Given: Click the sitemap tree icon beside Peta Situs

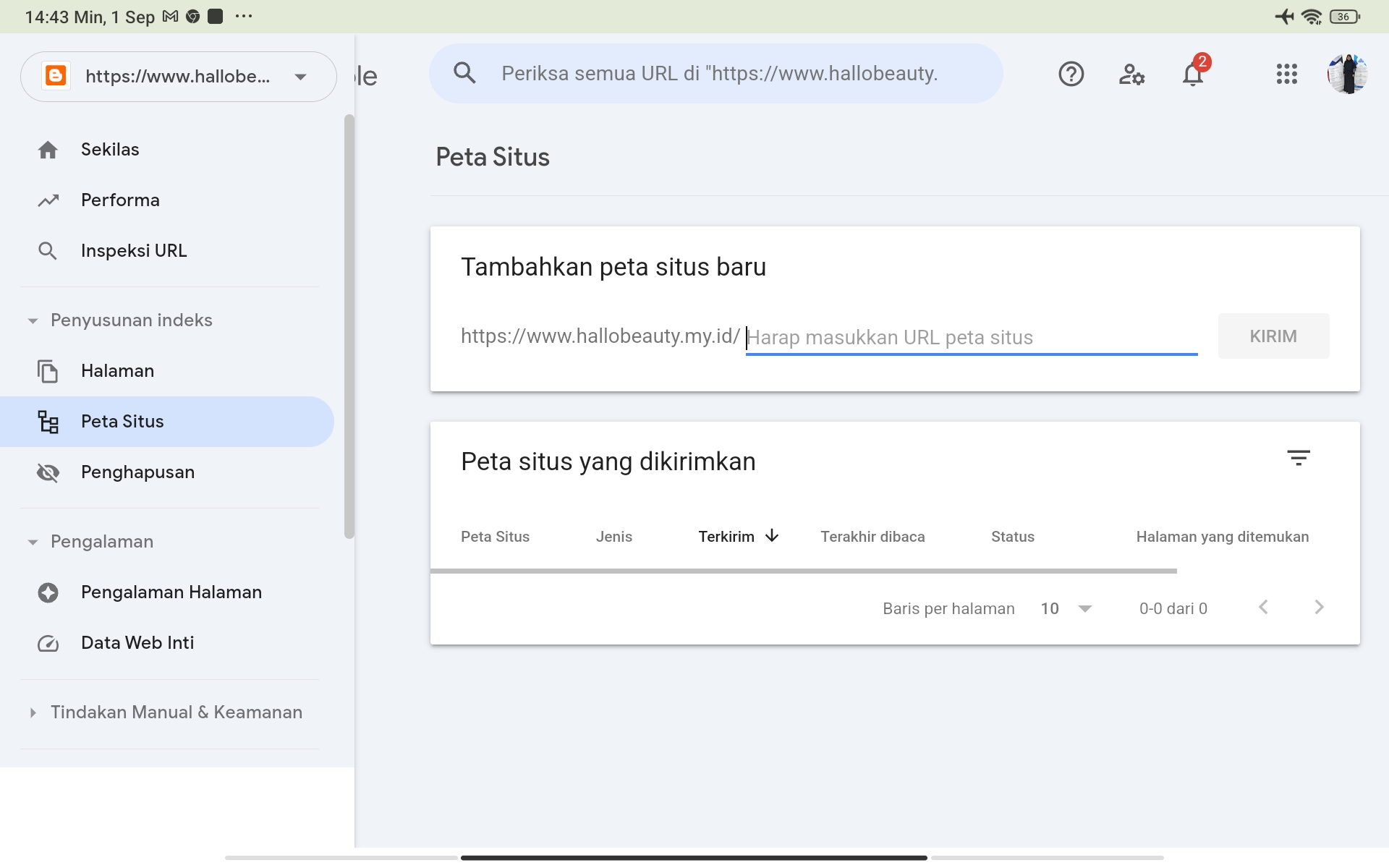Looking at the screenshot, I should point(48,422).
